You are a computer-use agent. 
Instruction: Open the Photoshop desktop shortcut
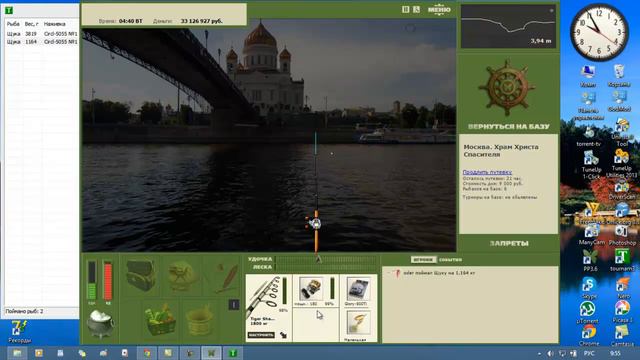pos(622,235)
